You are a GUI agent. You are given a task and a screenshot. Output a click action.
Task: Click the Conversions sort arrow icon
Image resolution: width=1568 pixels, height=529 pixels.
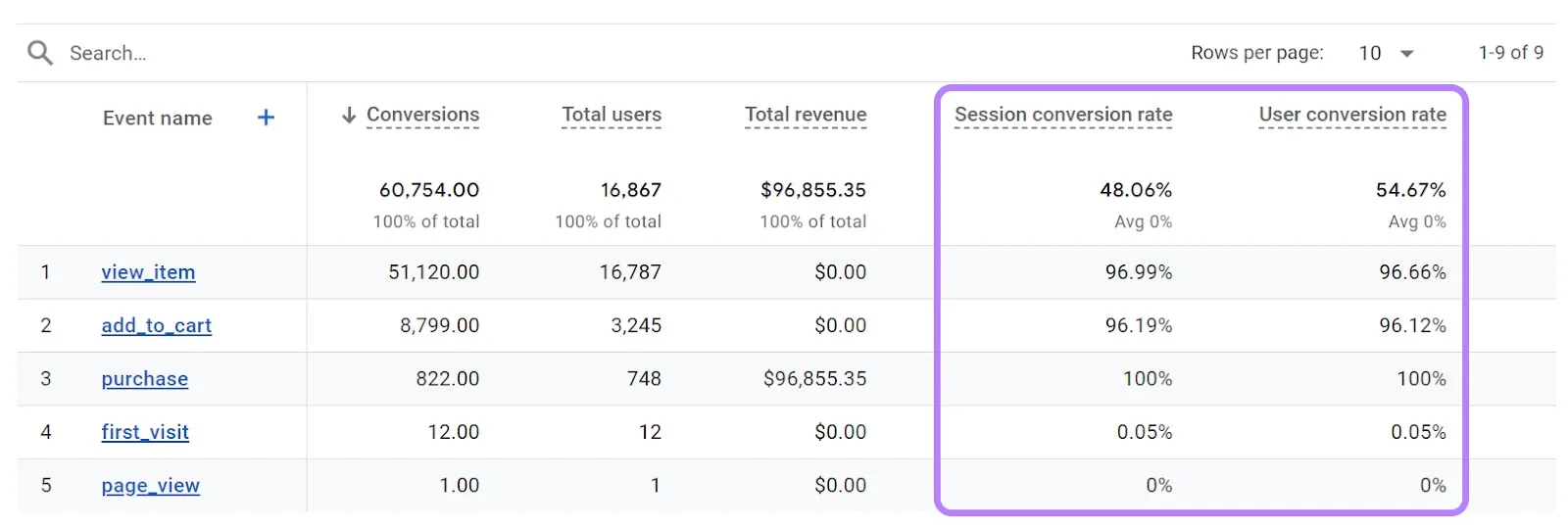tap(349, 116)
